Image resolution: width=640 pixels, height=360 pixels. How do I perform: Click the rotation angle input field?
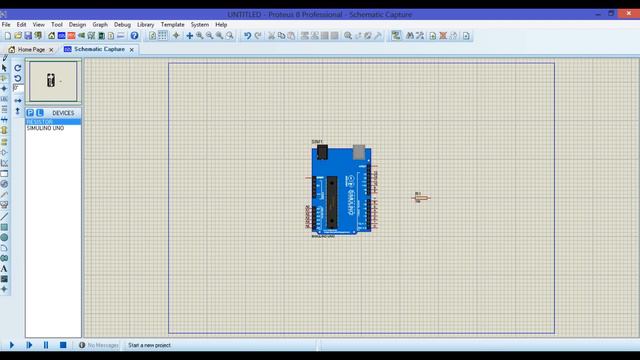pos(18,88)
